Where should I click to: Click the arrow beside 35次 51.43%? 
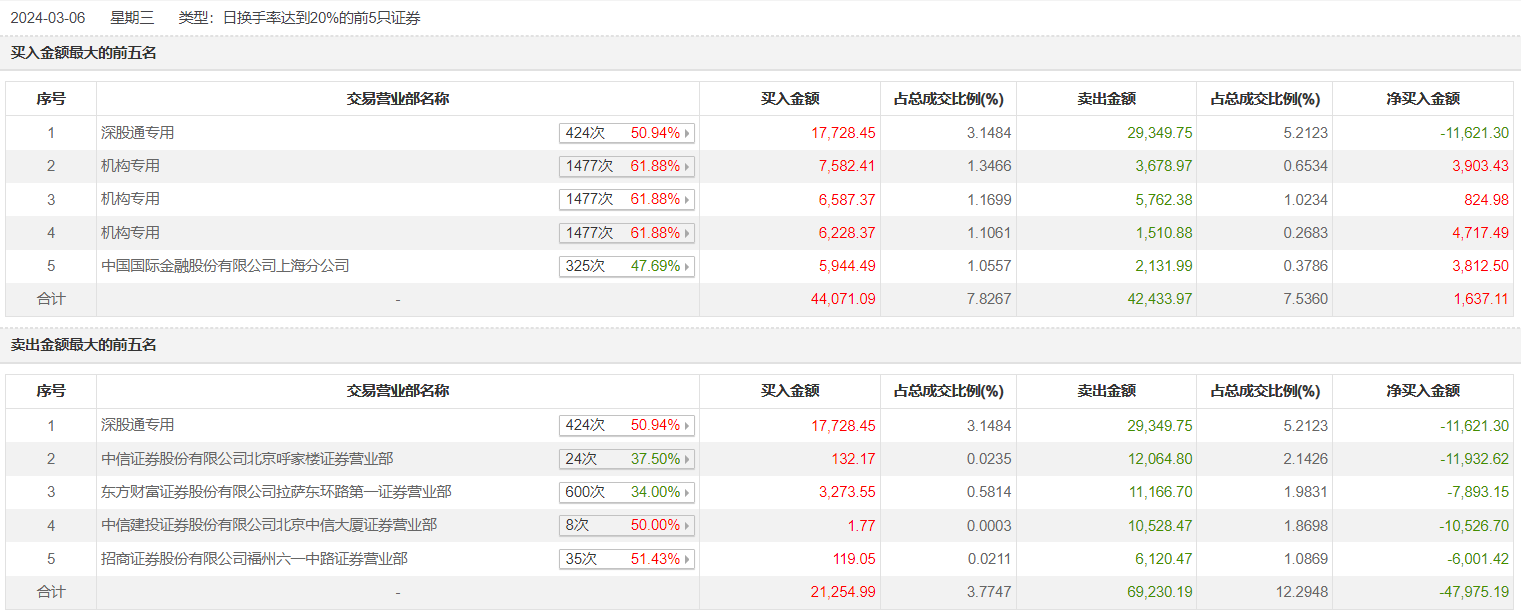tap(687, 559)
